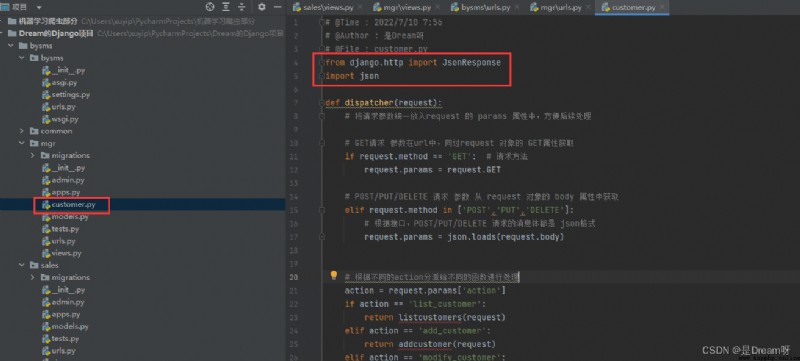800x361 pixels.
Task: Fold the import block at line 4
Action: click(x=321, y=63)
